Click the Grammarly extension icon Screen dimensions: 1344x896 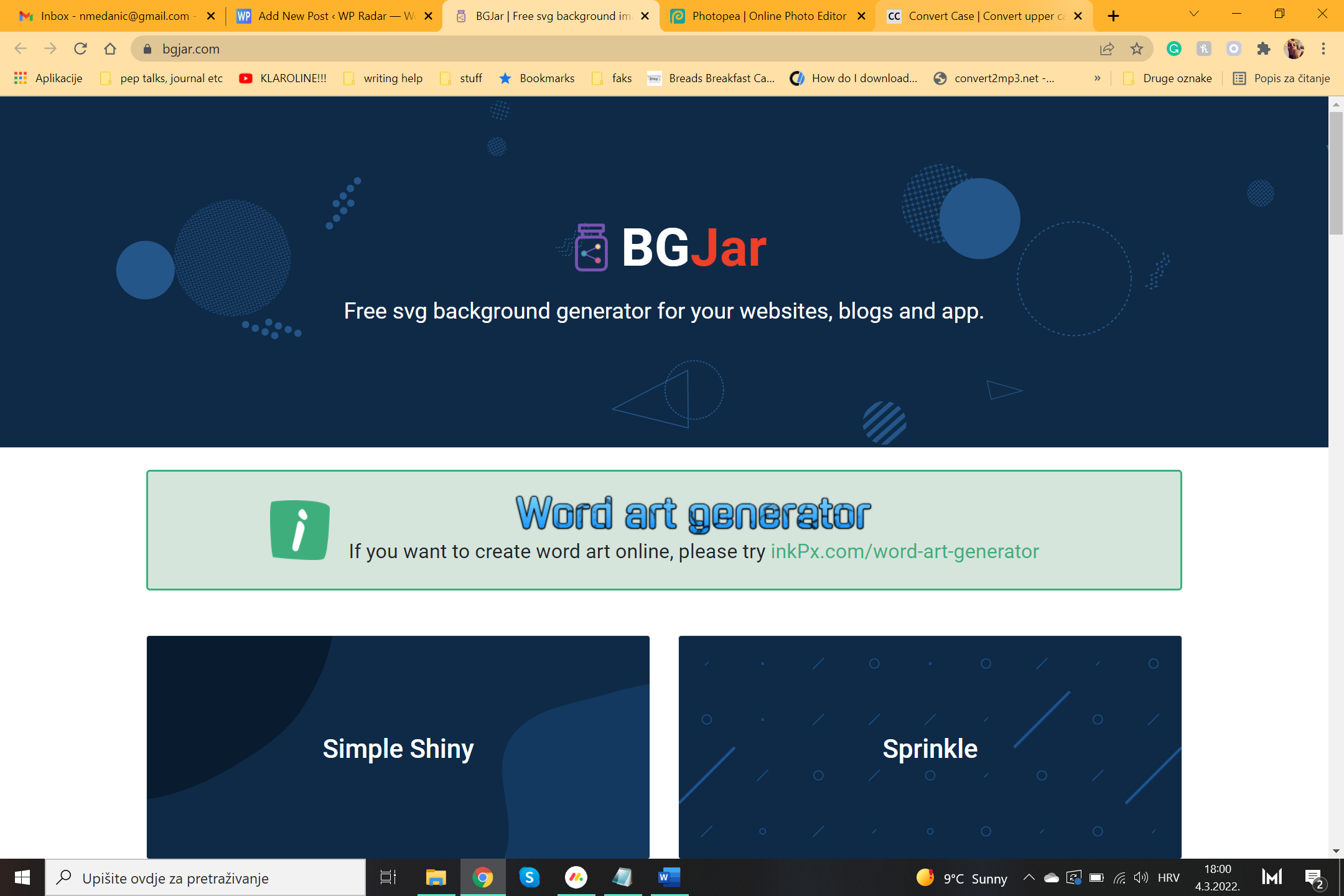[1174, 49]
